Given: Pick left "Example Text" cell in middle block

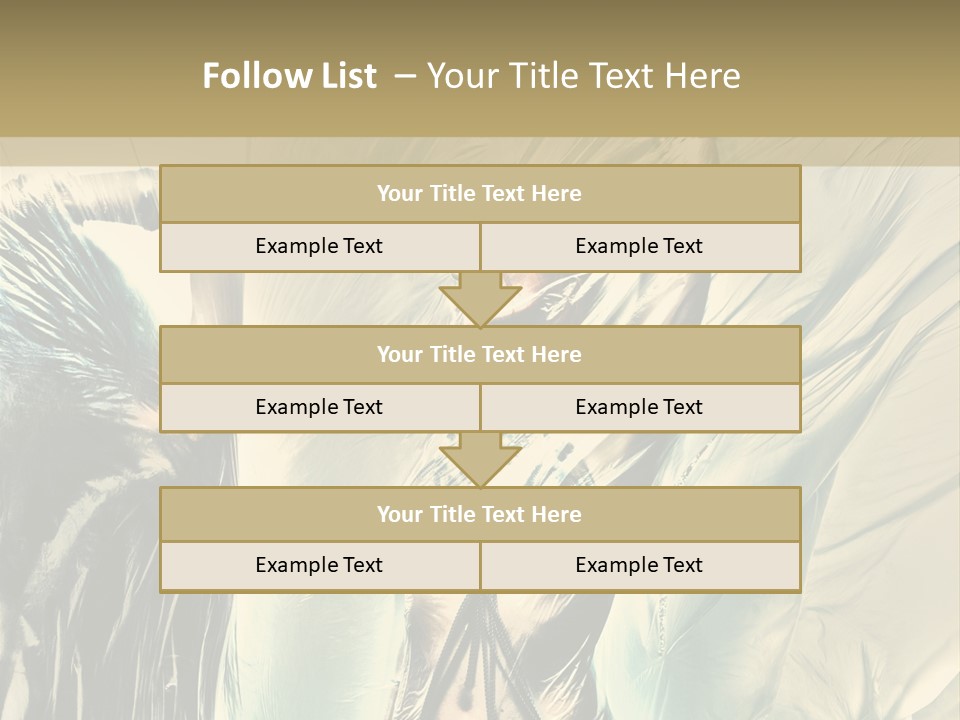Looking at the screenshot, I should (x=319, y=407).
